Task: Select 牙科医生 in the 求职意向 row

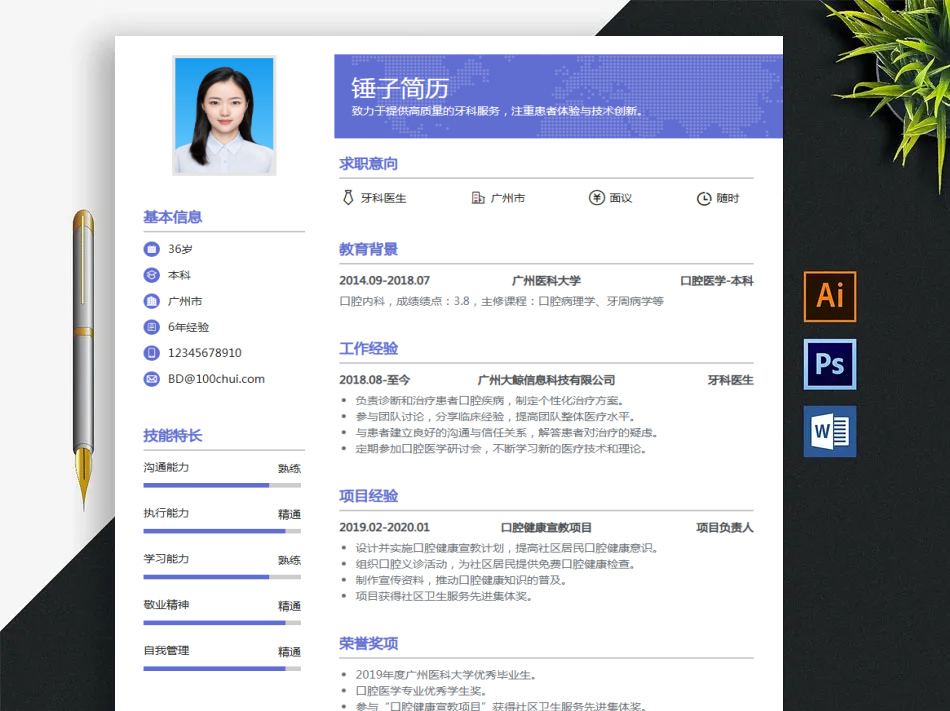Action: [x=384, y=198]
